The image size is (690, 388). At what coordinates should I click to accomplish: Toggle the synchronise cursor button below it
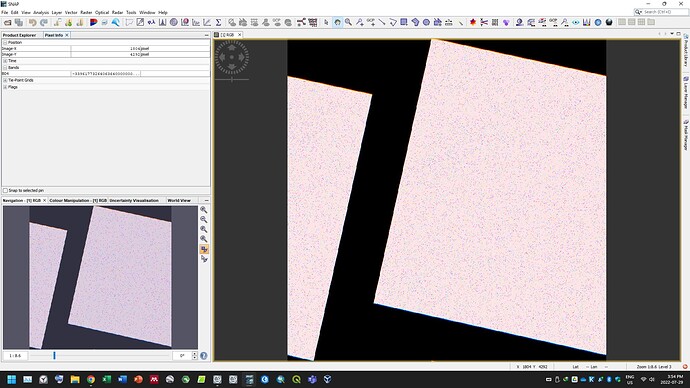pos(204,259)
